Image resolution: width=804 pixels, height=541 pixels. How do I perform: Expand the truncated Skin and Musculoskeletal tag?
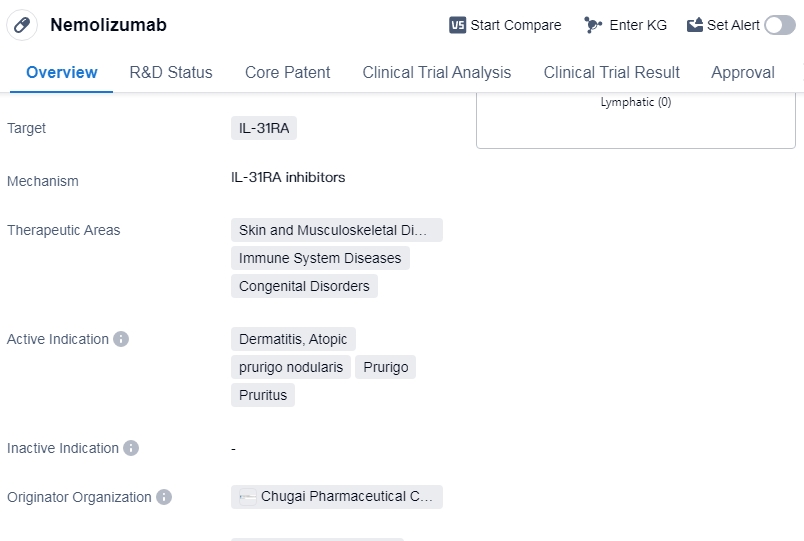[336, 230]
